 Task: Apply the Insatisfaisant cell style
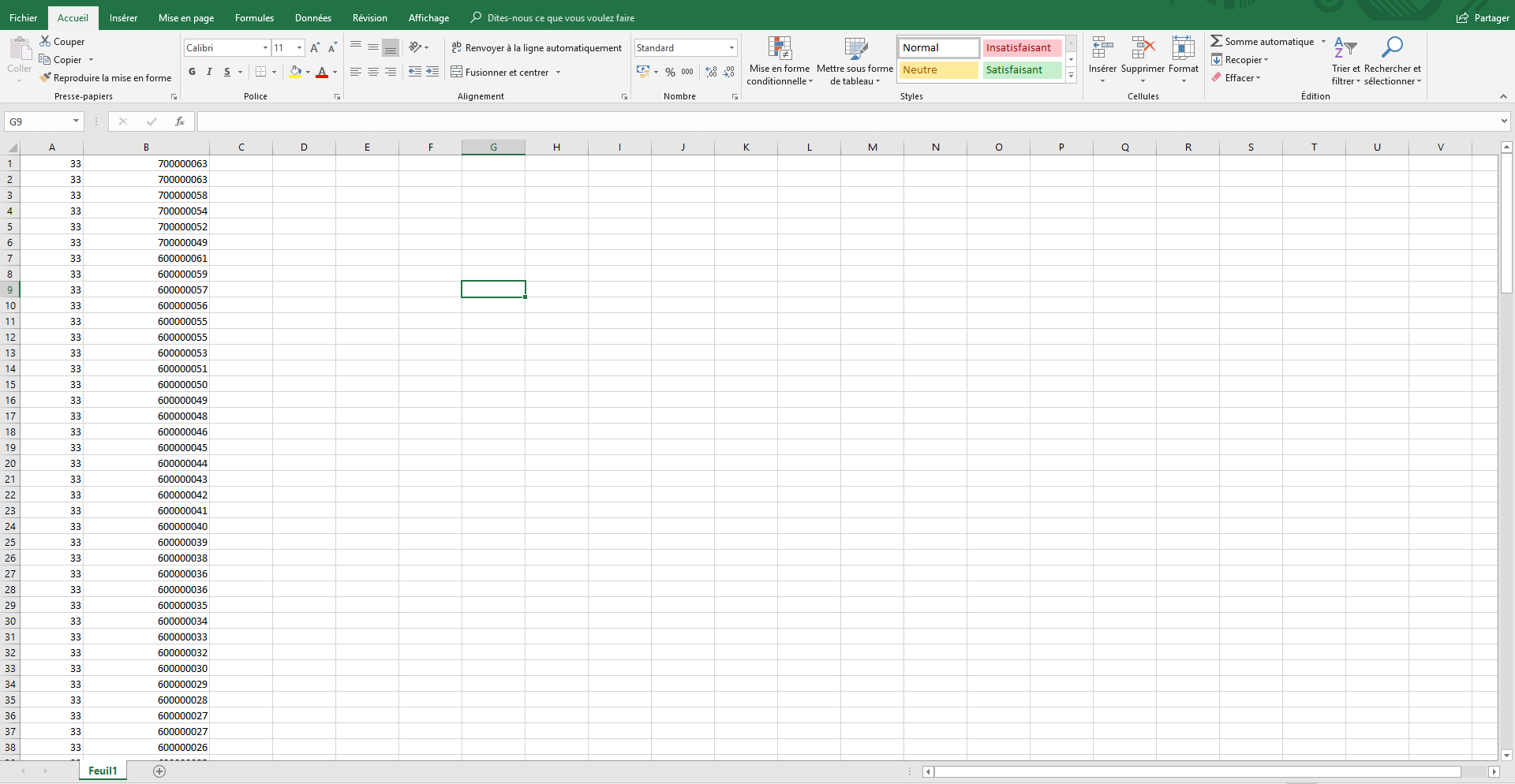pos(1022,48)
